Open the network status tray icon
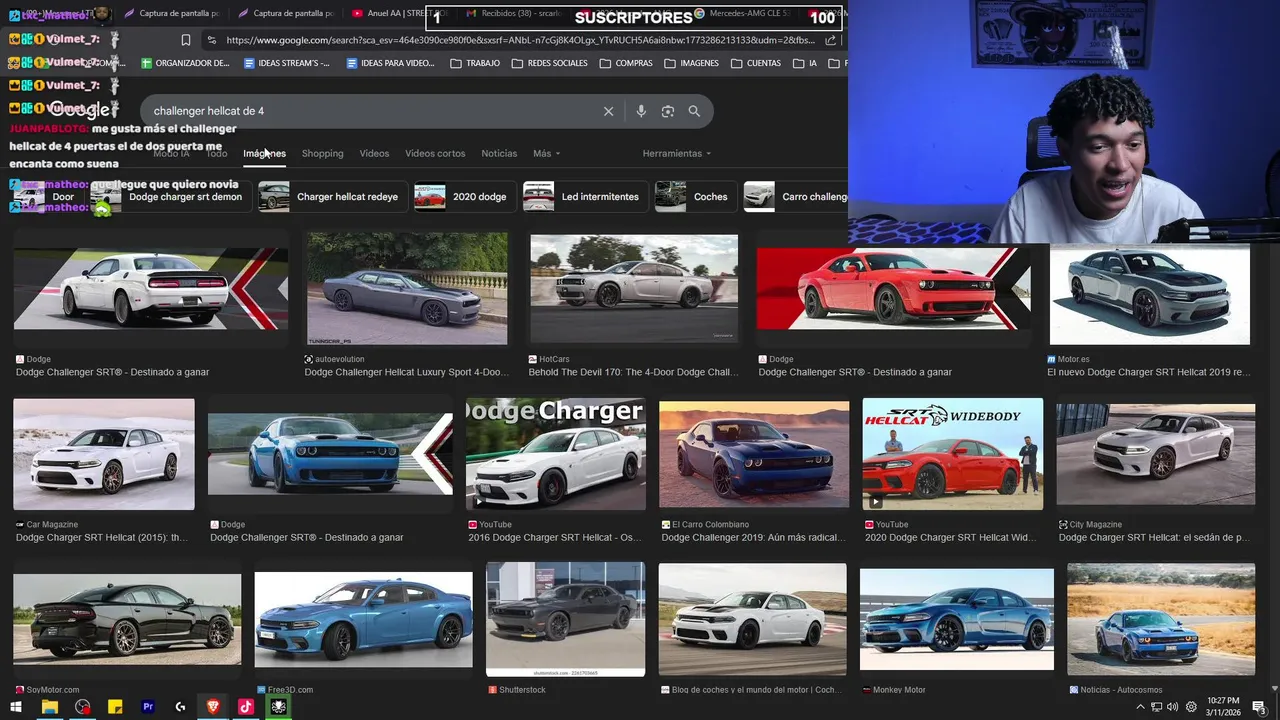 pos(1157,706)
